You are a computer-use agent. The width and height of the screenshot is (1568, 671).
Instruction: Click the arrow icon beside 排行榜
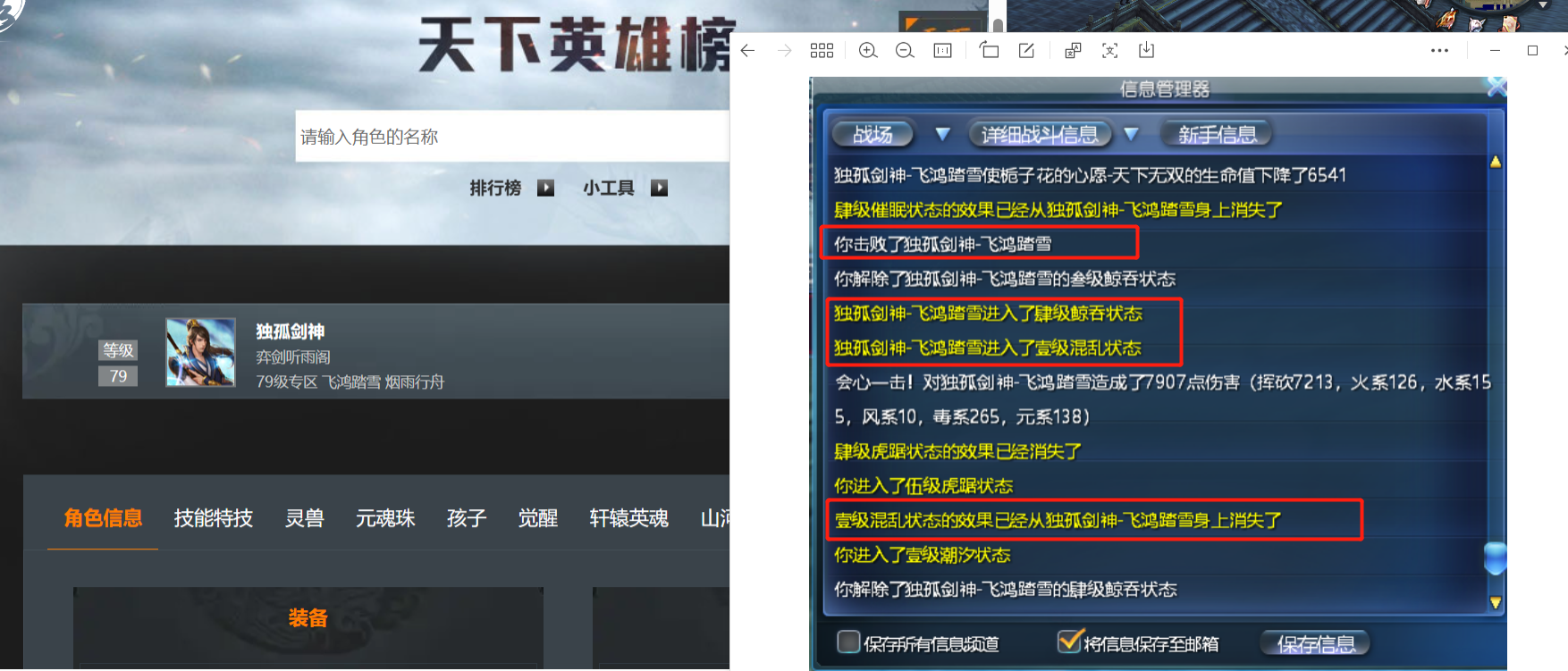[x=545, y=188]
